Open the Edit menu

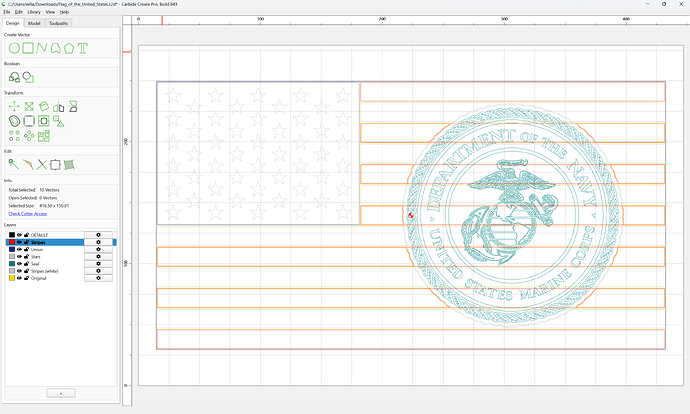pos(18,12)
